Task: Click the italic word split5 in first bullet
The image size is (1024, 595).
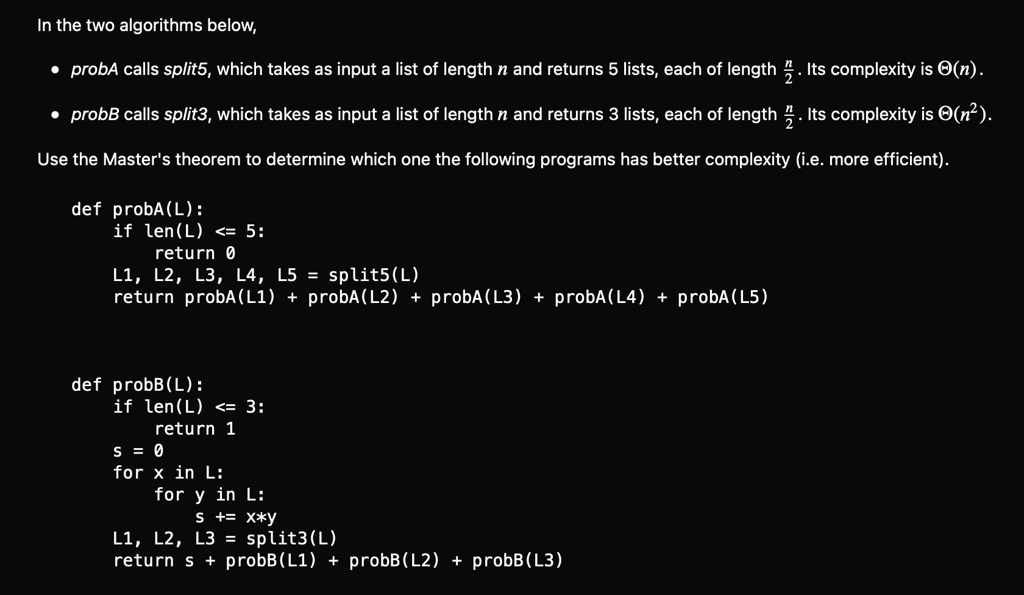Action: coord(187,69)
